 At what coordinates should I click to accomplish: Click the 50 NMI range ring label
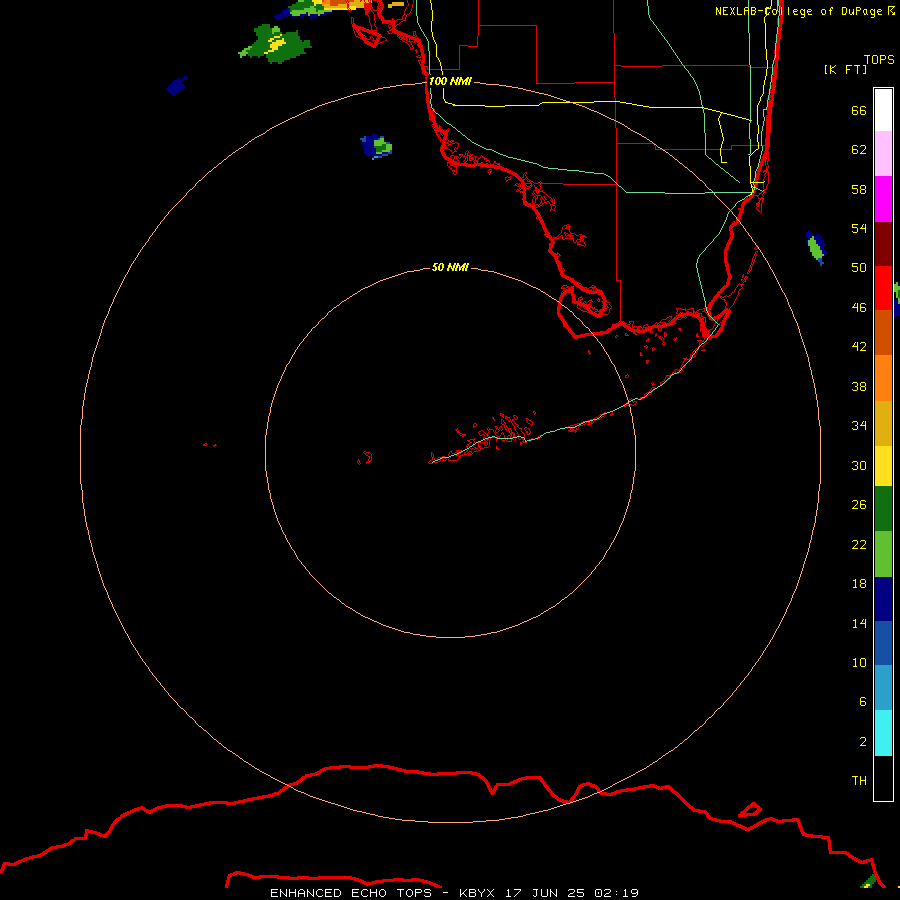click(450, 267)
